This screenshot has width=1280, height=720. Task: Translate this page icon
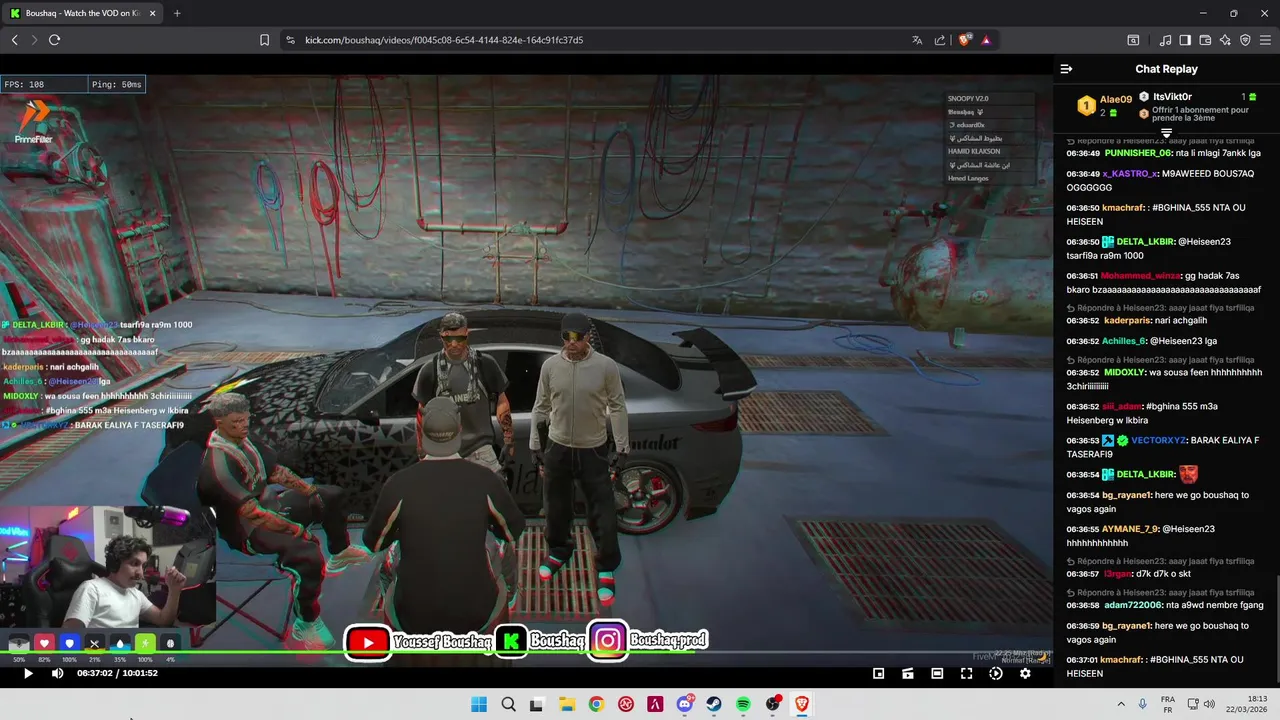coord(917,40)
